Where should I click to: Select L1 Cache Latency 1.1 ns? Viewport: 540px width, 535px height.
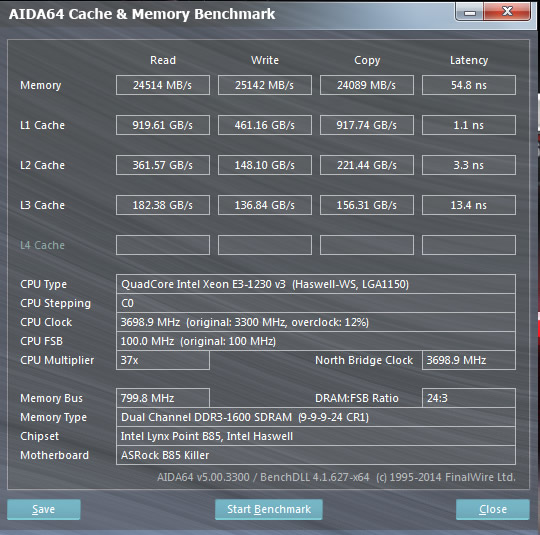click(x=469, y=125)
